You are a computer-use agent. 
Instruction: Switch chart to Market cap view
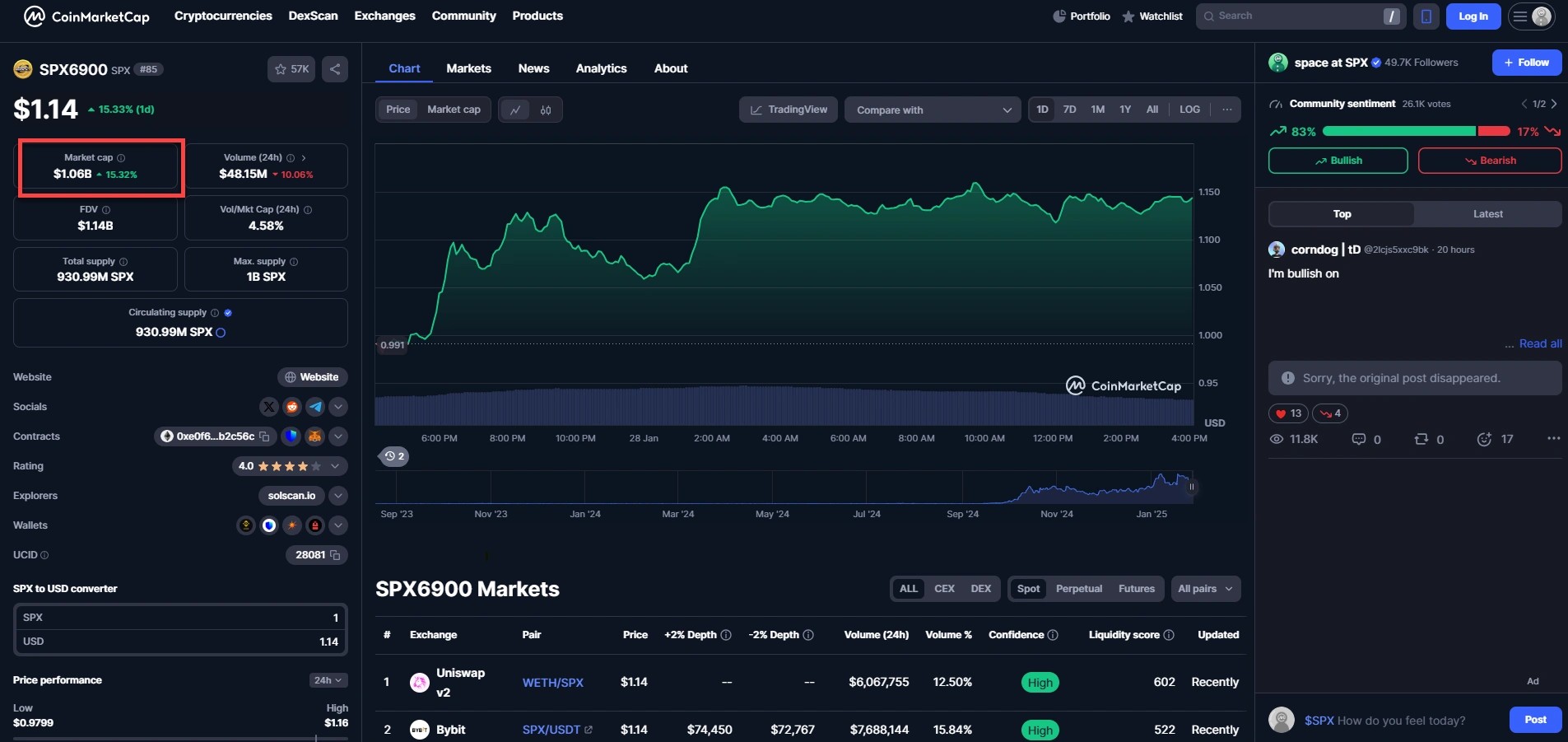[x=454, y=110]
